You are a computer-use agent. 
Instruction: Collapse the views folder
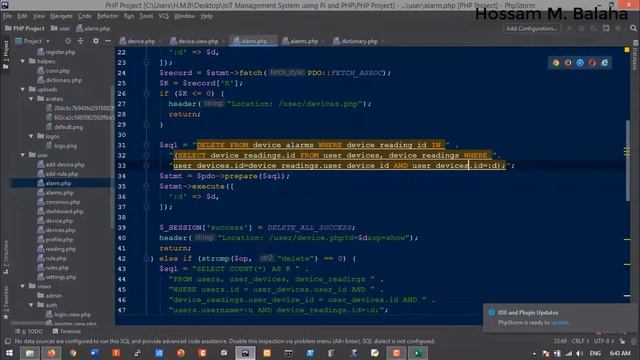click(x=23, y=287)
